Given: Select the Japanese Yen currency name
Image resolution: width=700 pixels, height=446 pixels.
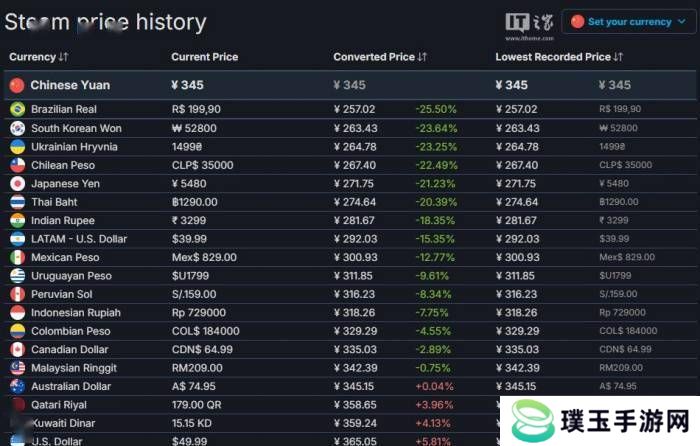Looking at the screenshot, I should 65,183.
